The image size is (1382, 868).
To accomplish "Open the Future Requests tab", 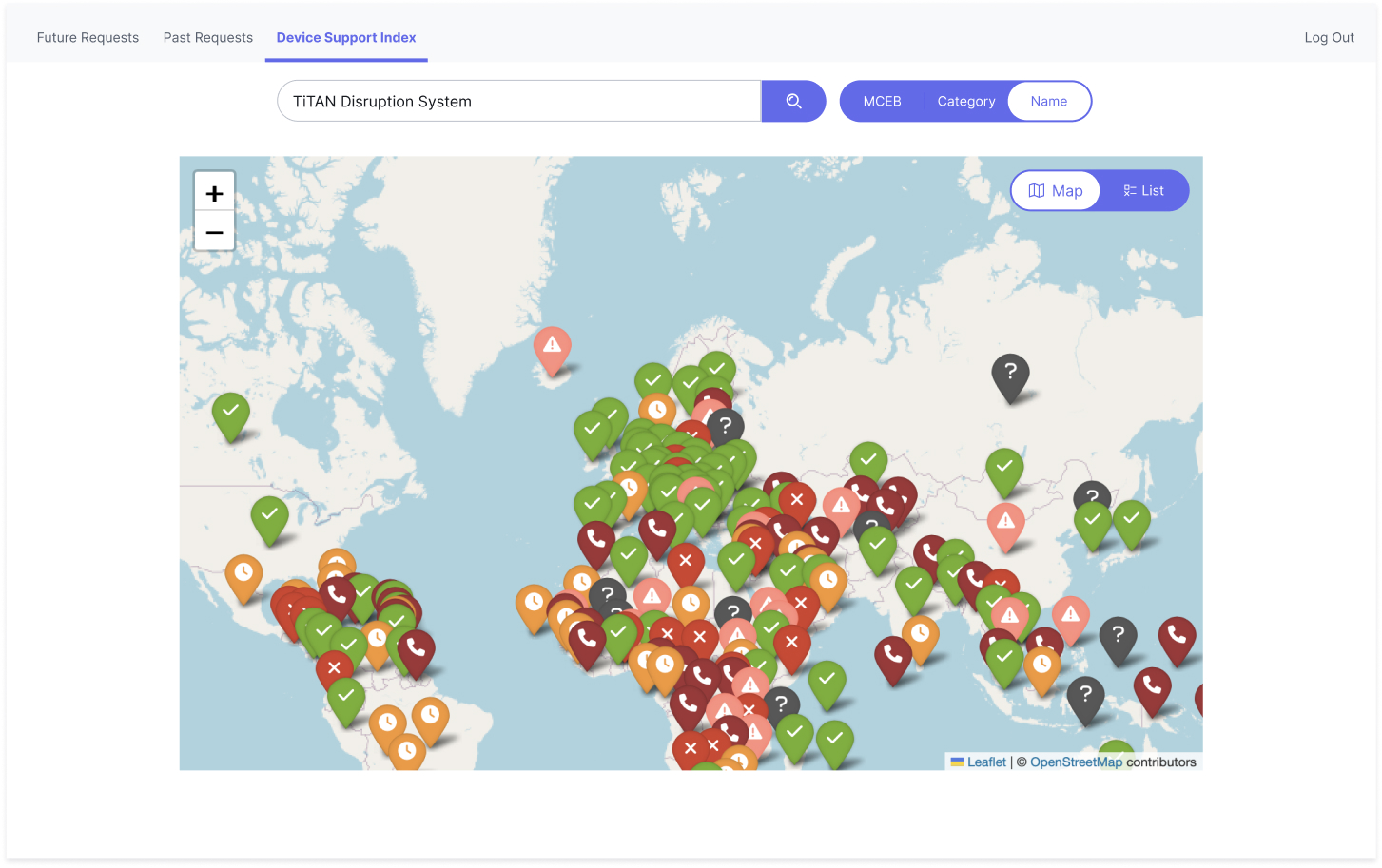I will click(x=88, y=38).
